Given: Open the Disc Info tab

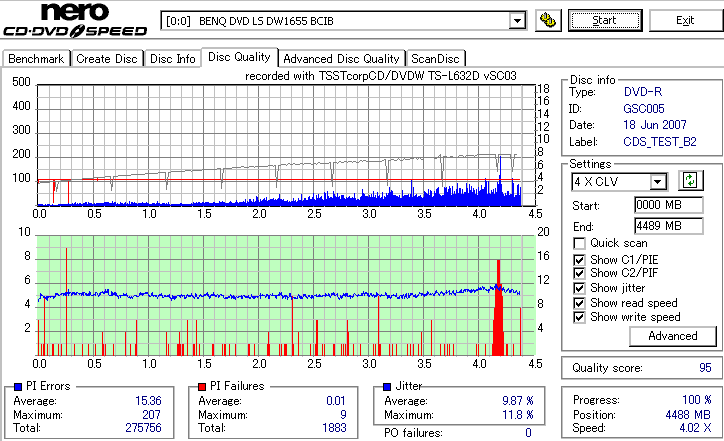Looking at the screenshot, I should (x=173, y=59).
